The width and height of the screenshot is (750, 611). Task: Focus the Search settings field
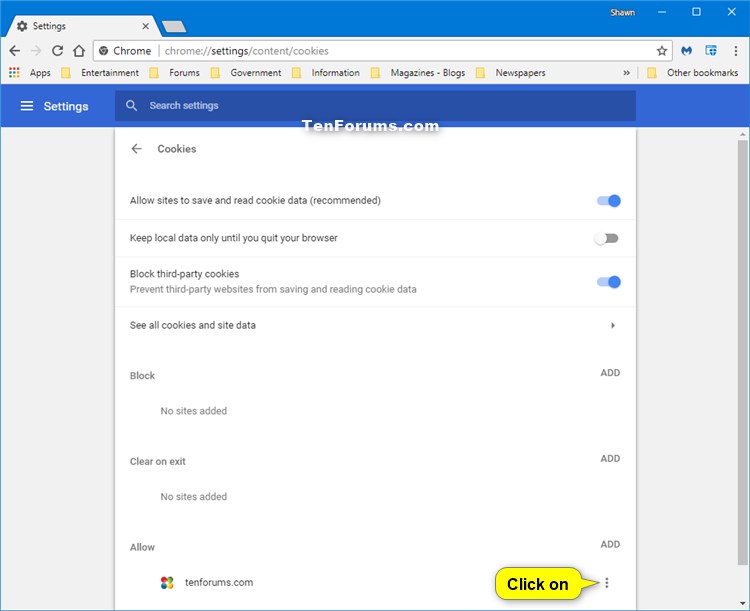click(x=375, y=106)
